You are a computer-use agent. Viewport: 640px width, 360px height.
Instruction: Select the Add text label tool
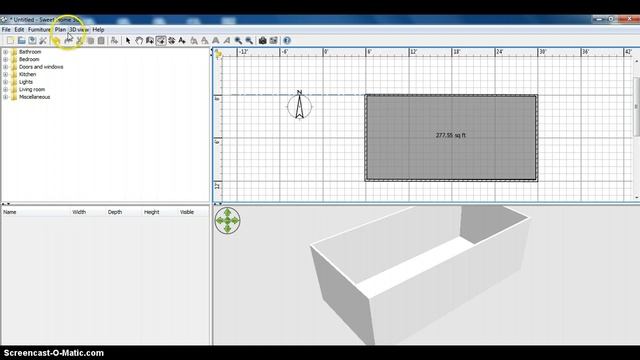pyautogui.click(x=182, y=40)
